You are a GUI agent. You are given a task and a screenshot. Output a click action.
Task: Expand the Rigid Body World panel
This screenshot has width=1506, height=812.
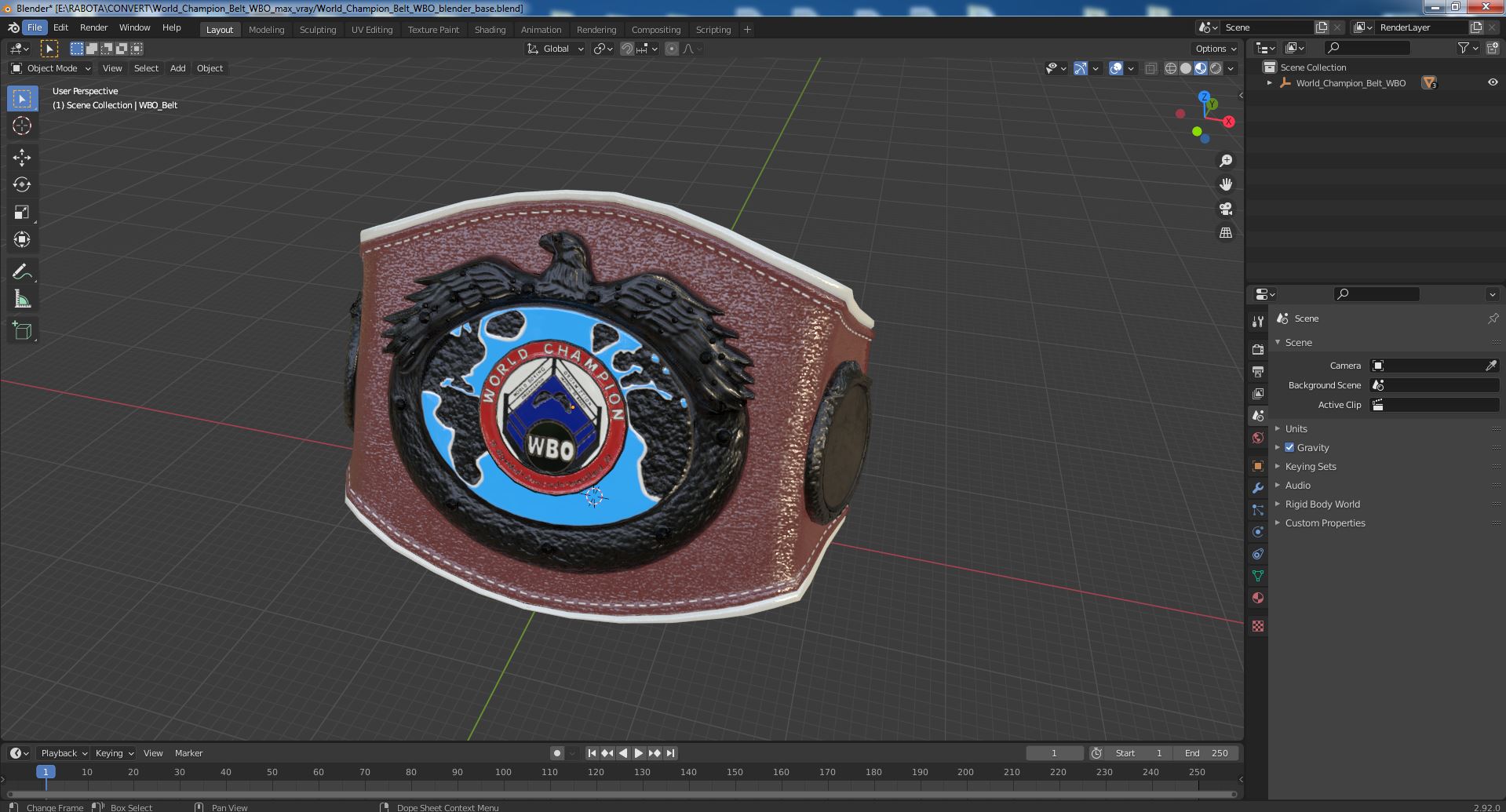click(1322, 504)
